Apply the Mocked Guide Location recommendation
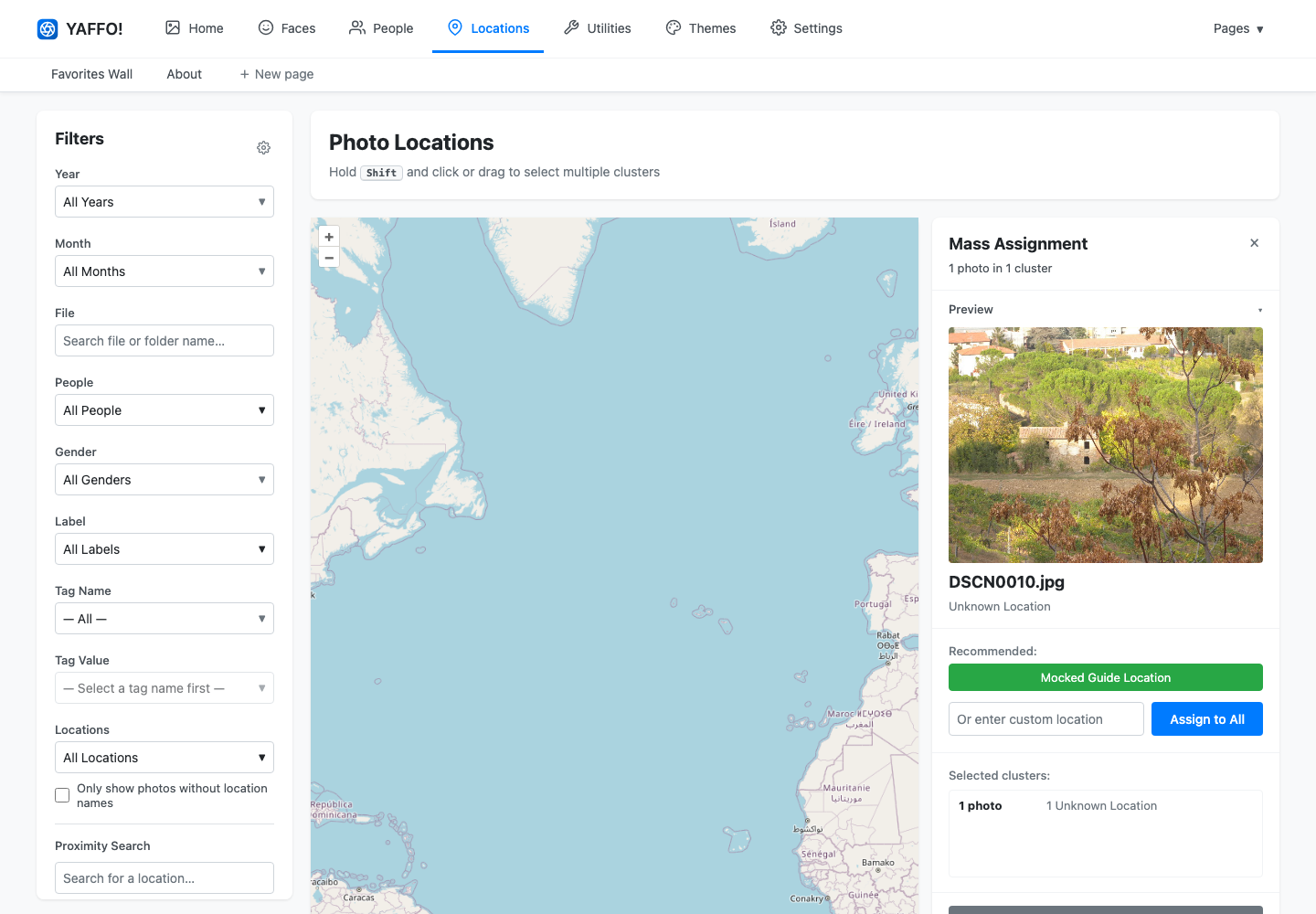1316x914 pixels. point(1106,677)
